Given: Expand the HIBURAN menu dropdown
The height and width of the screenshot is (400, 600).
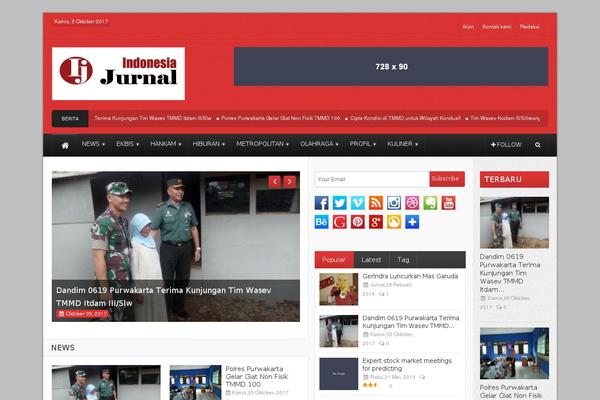Looking at the screenshot, I should pyautogui.click(x=209, y=144).
